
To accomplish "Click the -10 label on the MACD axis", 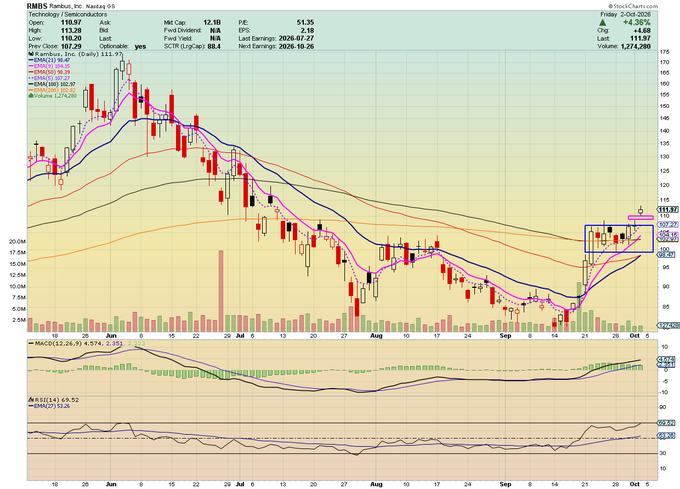I will [x=664, y=392].
